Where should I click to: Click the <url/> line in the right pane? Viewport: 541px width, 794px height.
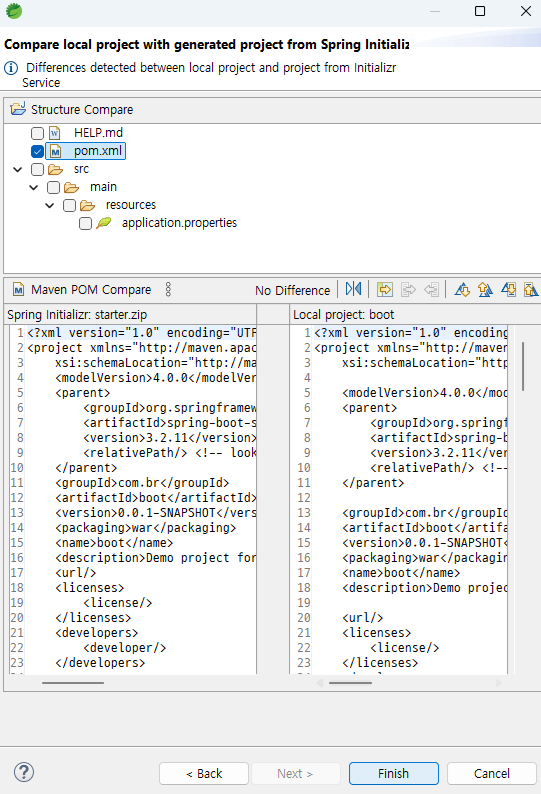(x=363, y=618)
